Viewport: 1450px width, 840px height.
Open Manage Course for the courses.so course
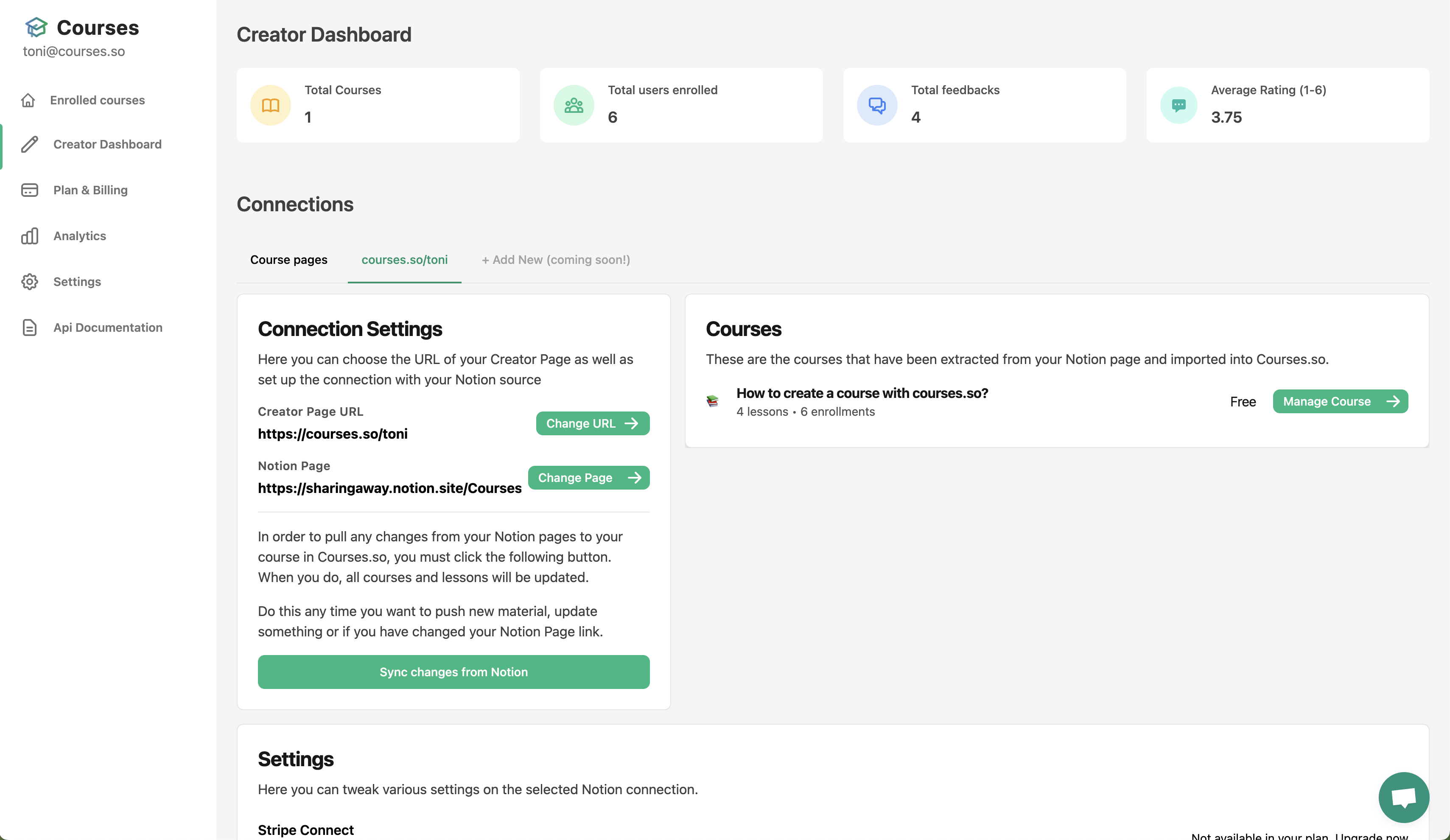click(x=1340, y=401)
